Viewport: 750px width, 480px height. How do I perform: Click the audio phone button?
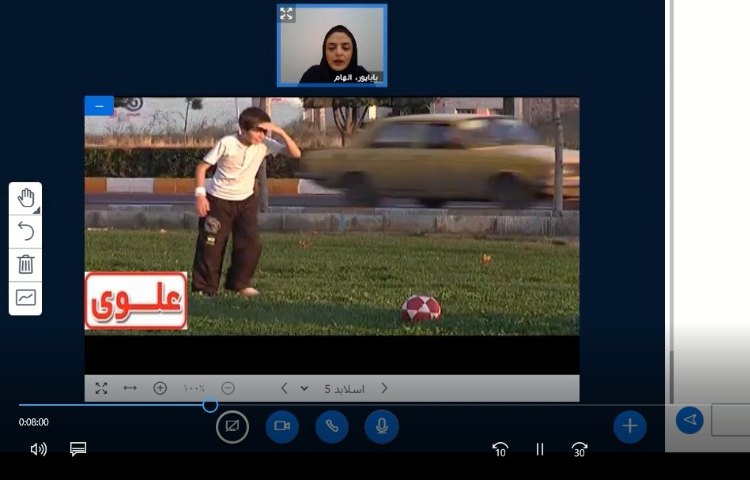332,426
